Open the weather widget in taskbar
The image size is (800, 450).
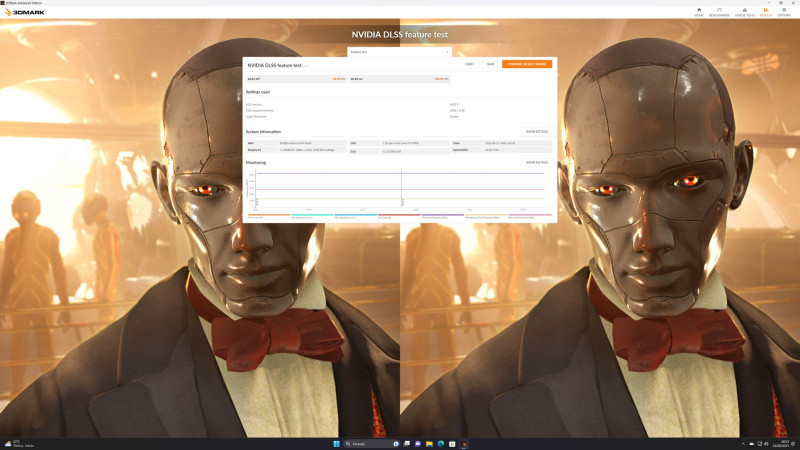(19, 444)
